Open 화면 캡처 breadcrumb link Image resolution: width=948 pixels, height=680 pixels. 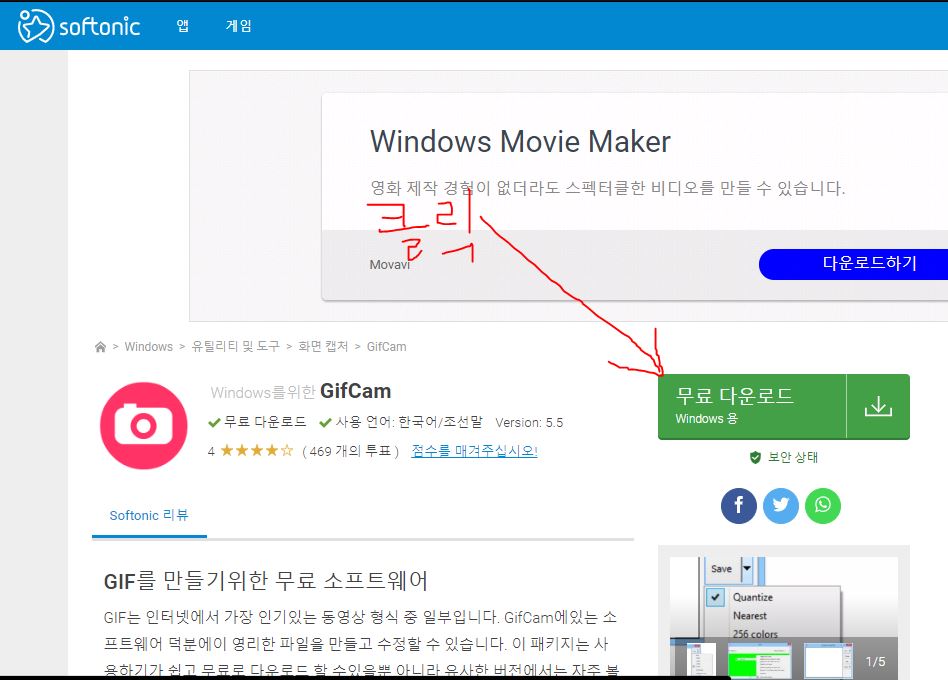click(323, 346)
